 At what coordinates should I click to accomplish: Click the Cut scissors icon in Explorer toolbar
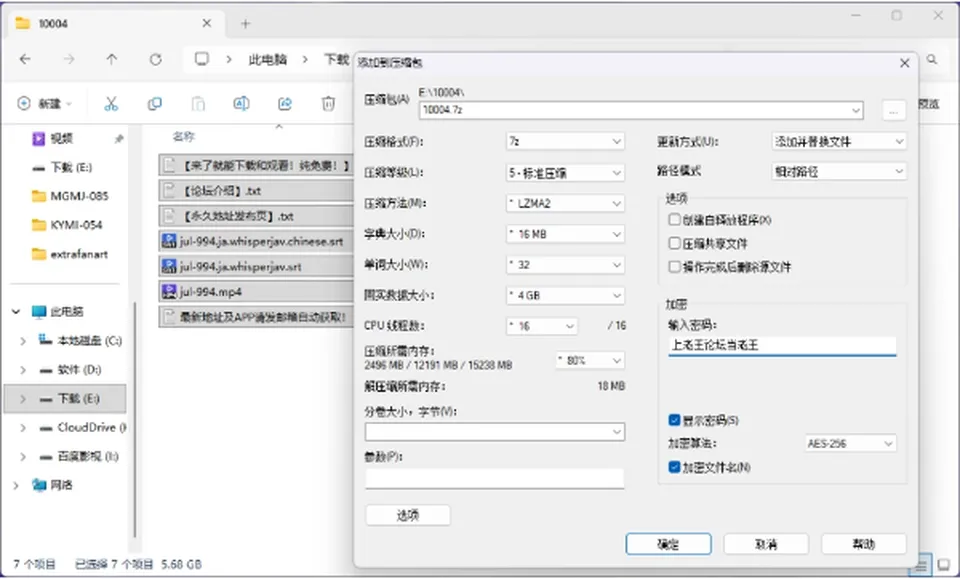(111, 103)
